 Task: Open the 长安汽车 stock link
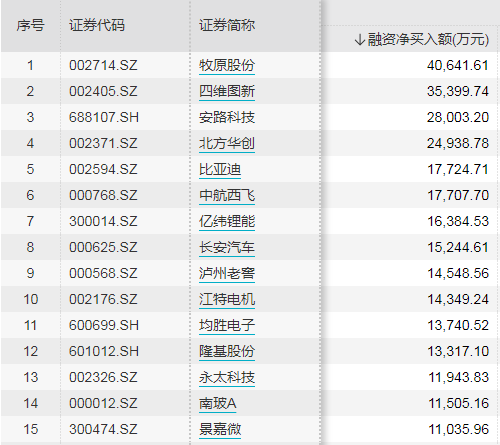pyautogui.click(x=227, y=247)
